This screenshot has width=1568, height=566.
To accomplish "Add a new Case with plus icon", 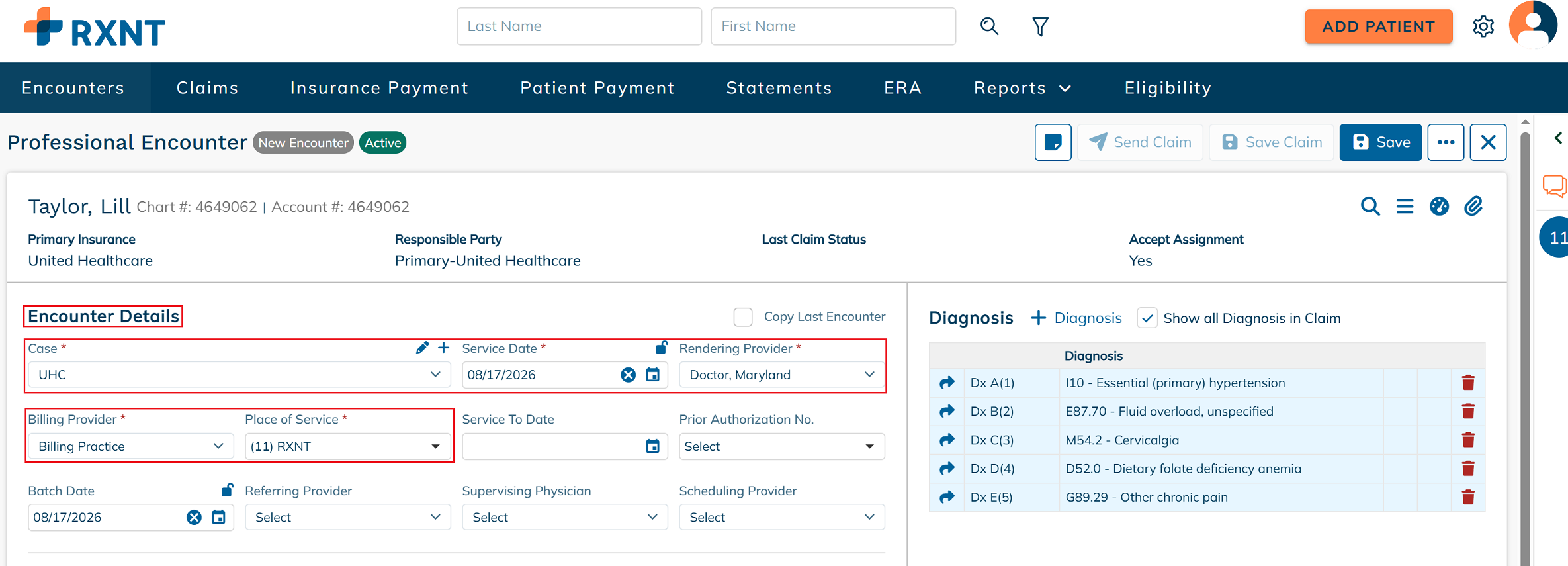I will pyautogui.click(x=444, y=348).
